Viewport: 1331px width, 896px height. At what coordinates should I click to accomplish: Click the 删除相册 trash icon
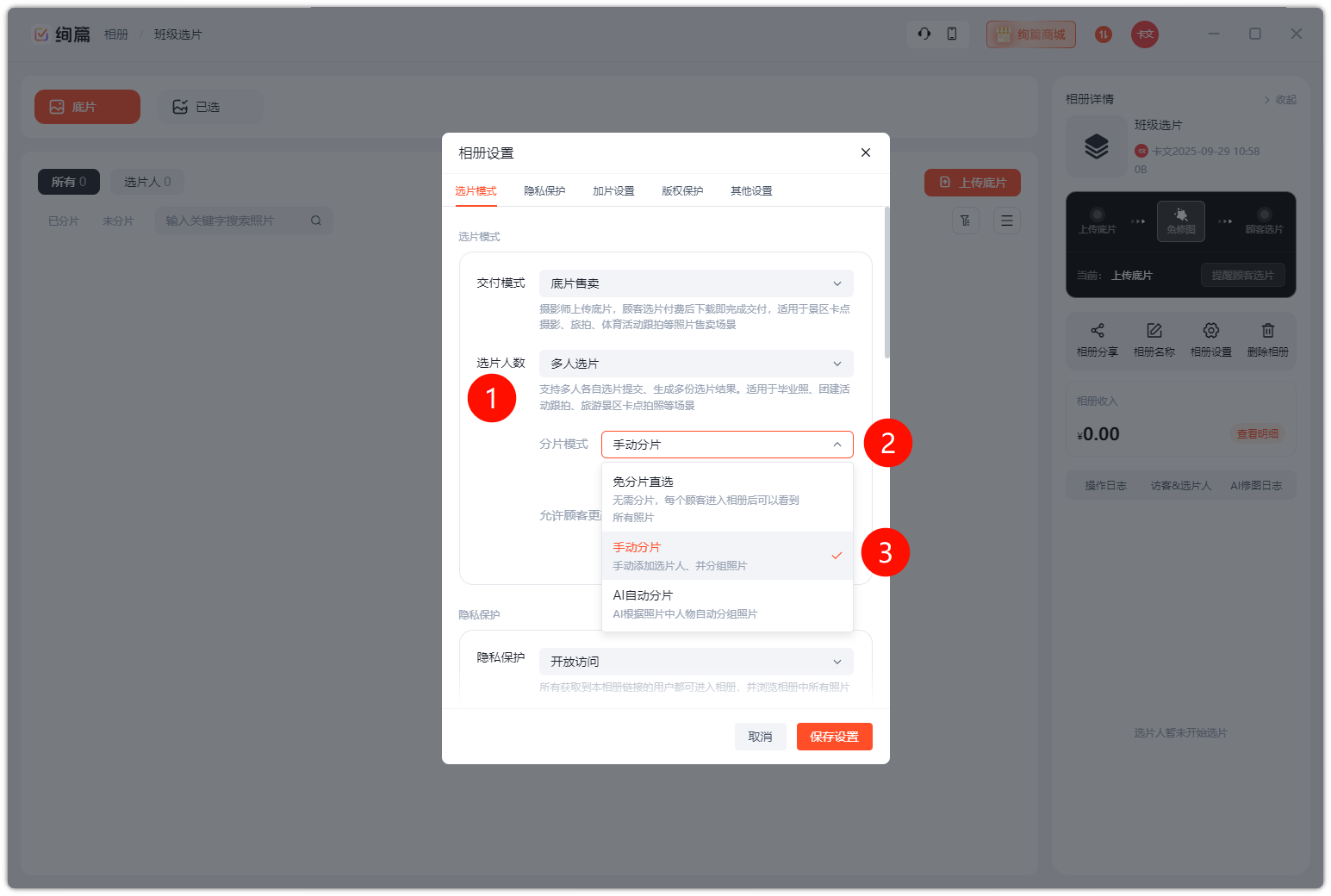point(1267,331)
